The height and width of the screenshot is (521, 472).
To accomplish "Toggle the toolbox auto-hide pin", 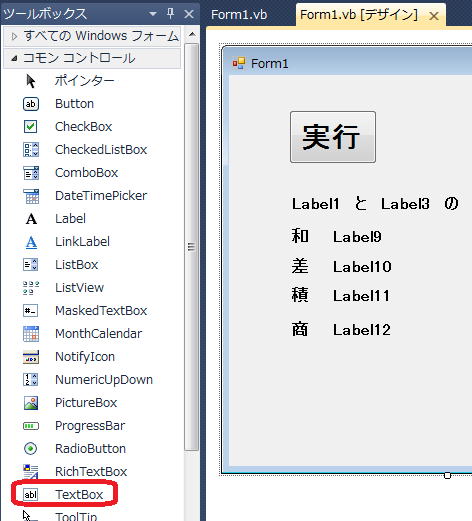I will tap(170, 14).
